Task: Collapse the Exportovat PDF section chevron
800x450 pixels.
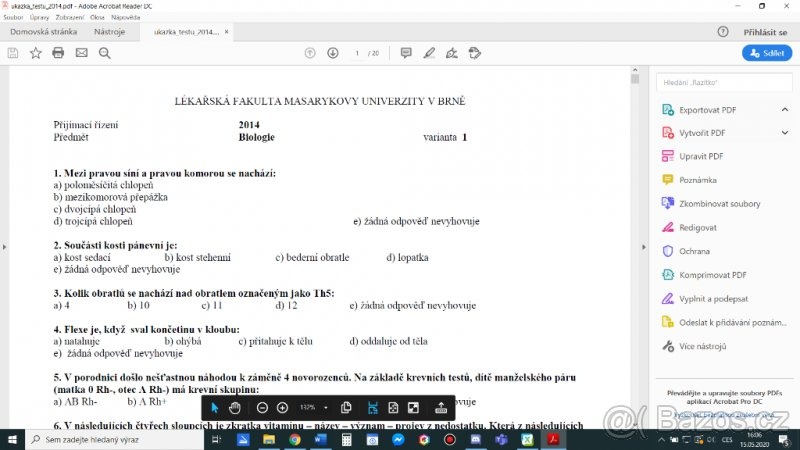Action: [785, 110]
